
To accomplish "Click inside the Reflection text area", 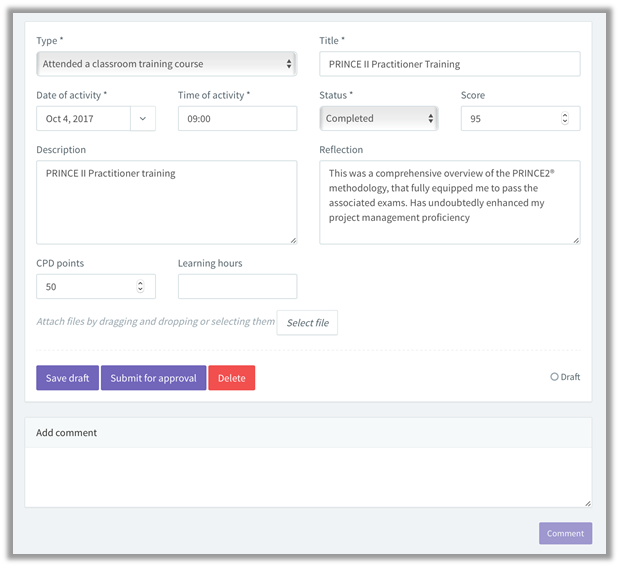I will click(x=450, y=202).
